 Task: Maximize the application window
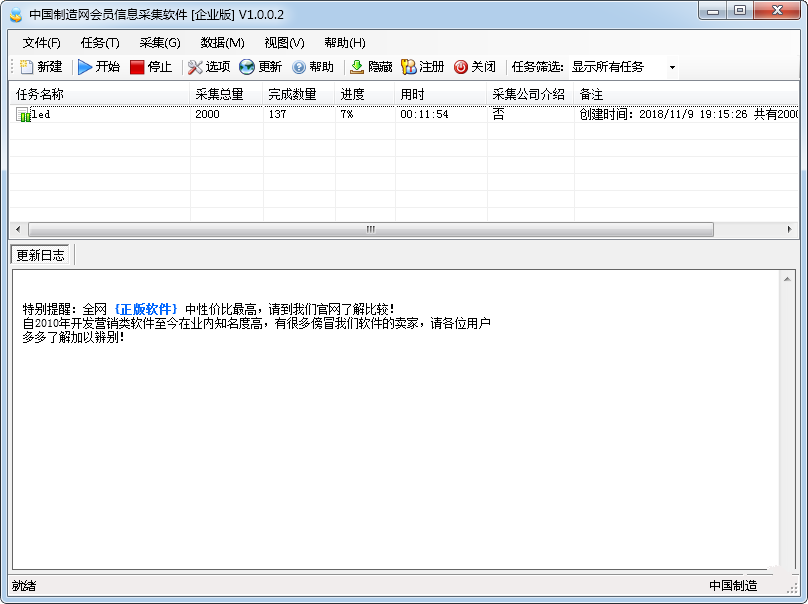[740, 11]
